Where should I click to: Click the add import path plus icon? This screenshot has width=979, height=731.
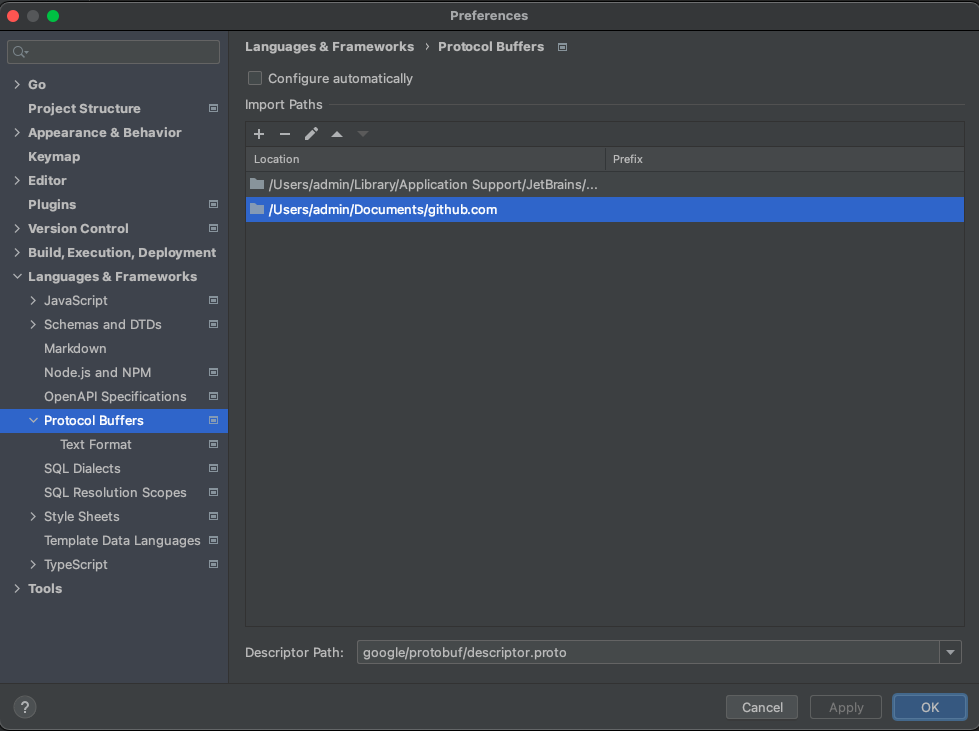click(x=259, y=134)
